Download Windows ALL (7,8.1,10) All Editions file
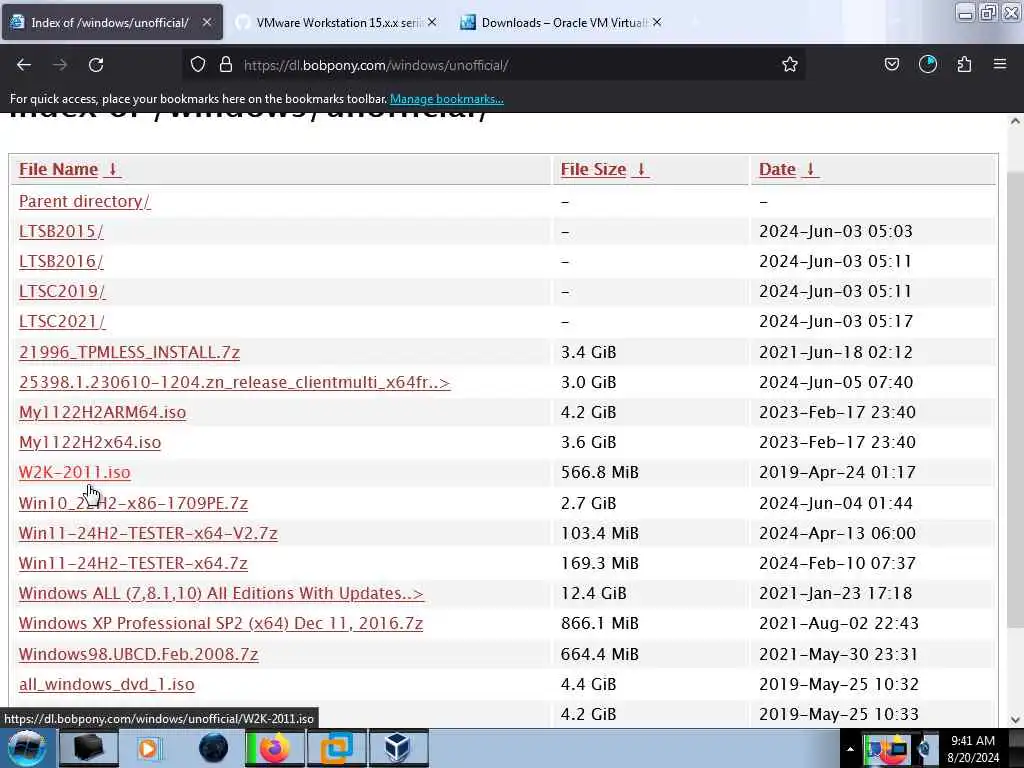The height and width of the screenshot is (768, 1024). (221, 593)
